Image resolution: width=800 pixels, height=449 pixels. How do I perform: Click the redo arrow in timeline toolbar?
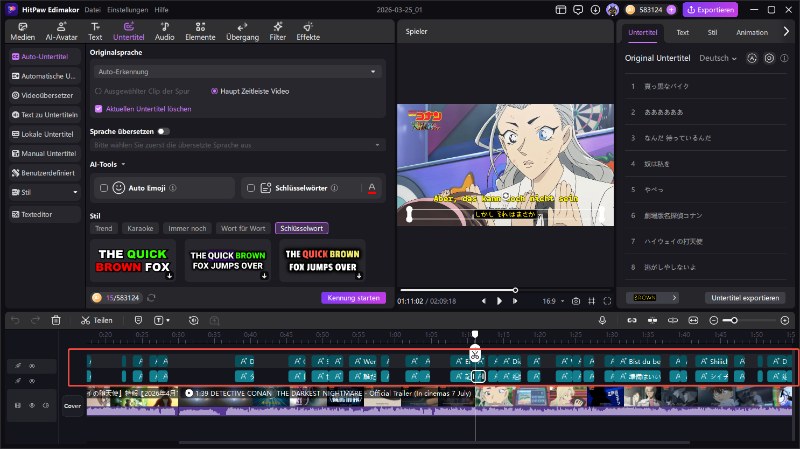coord(35,320)
